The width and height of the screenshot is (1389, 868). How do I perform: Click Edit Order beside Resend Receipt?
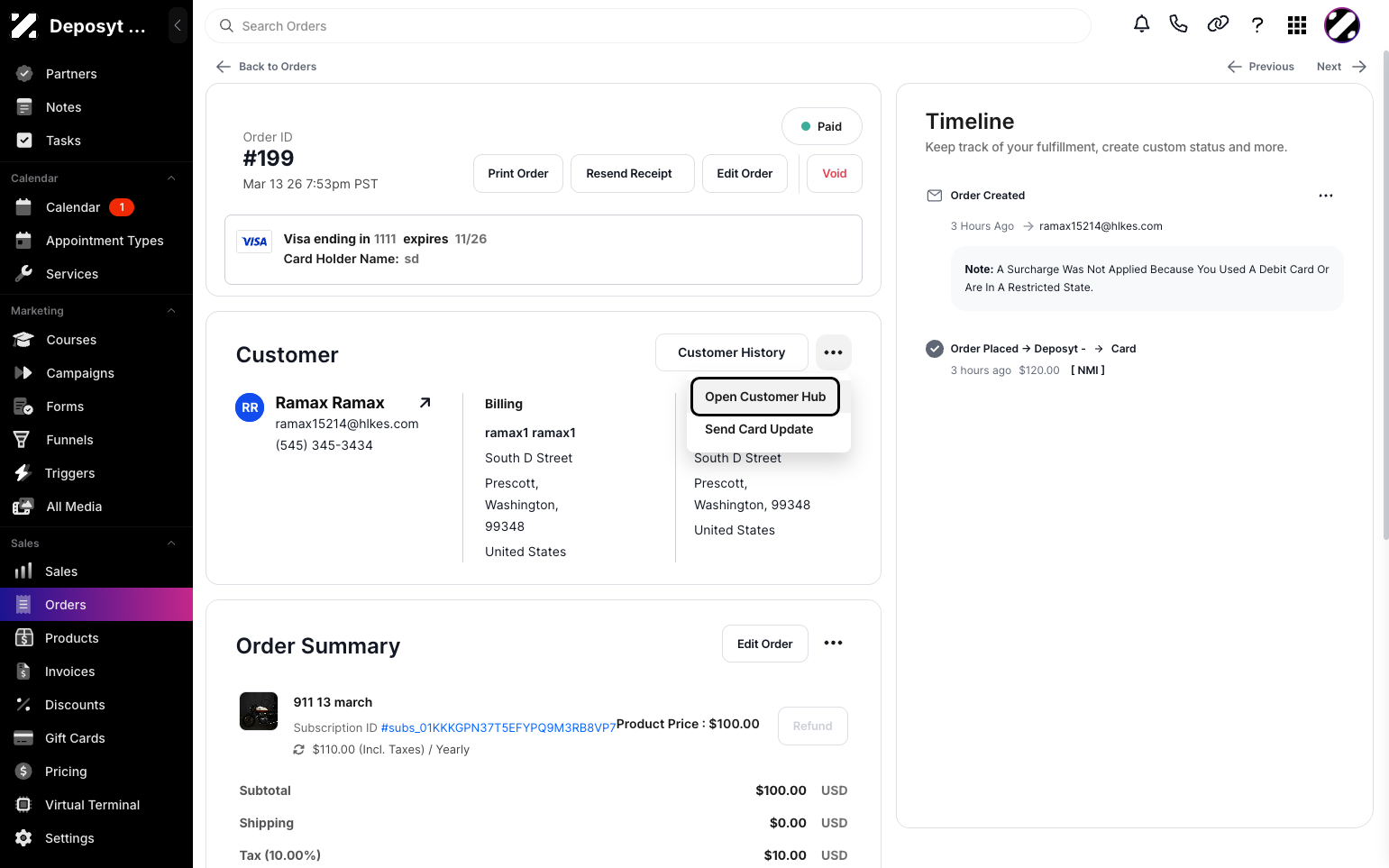(x=745, y=174)
